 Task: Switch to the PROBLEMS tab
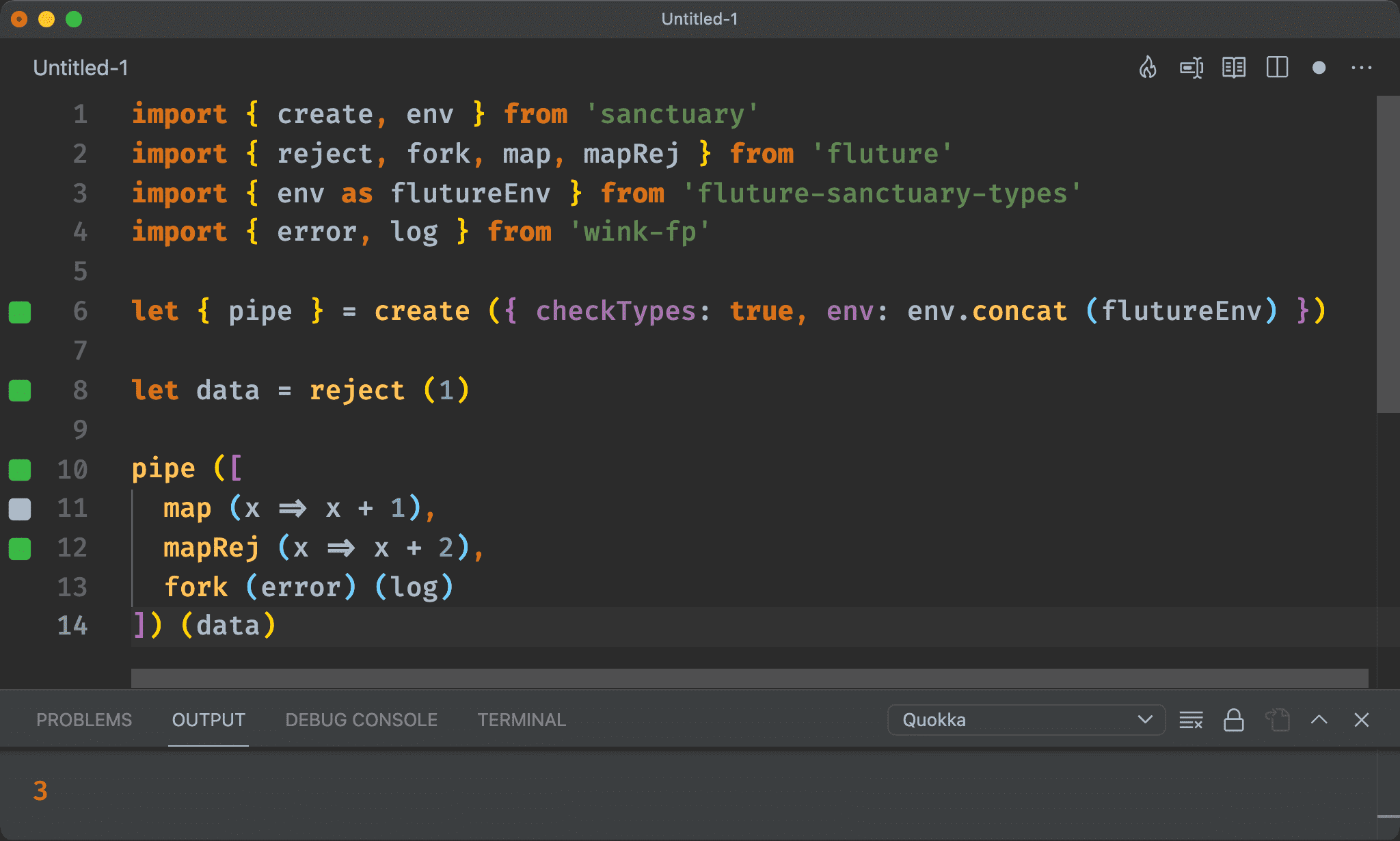(x=84, y=720)
